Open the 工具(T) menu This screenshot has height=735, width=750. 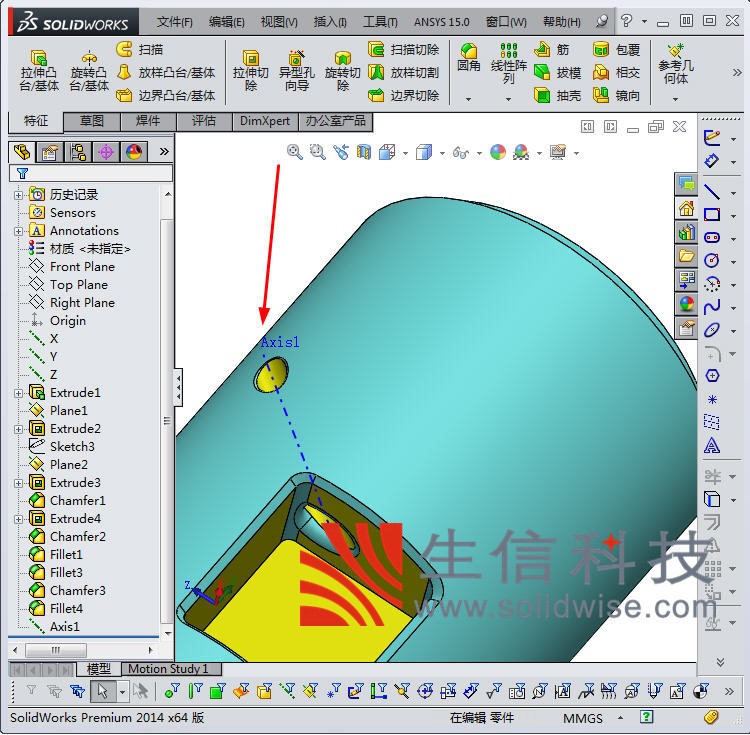(x=380, y=22)
